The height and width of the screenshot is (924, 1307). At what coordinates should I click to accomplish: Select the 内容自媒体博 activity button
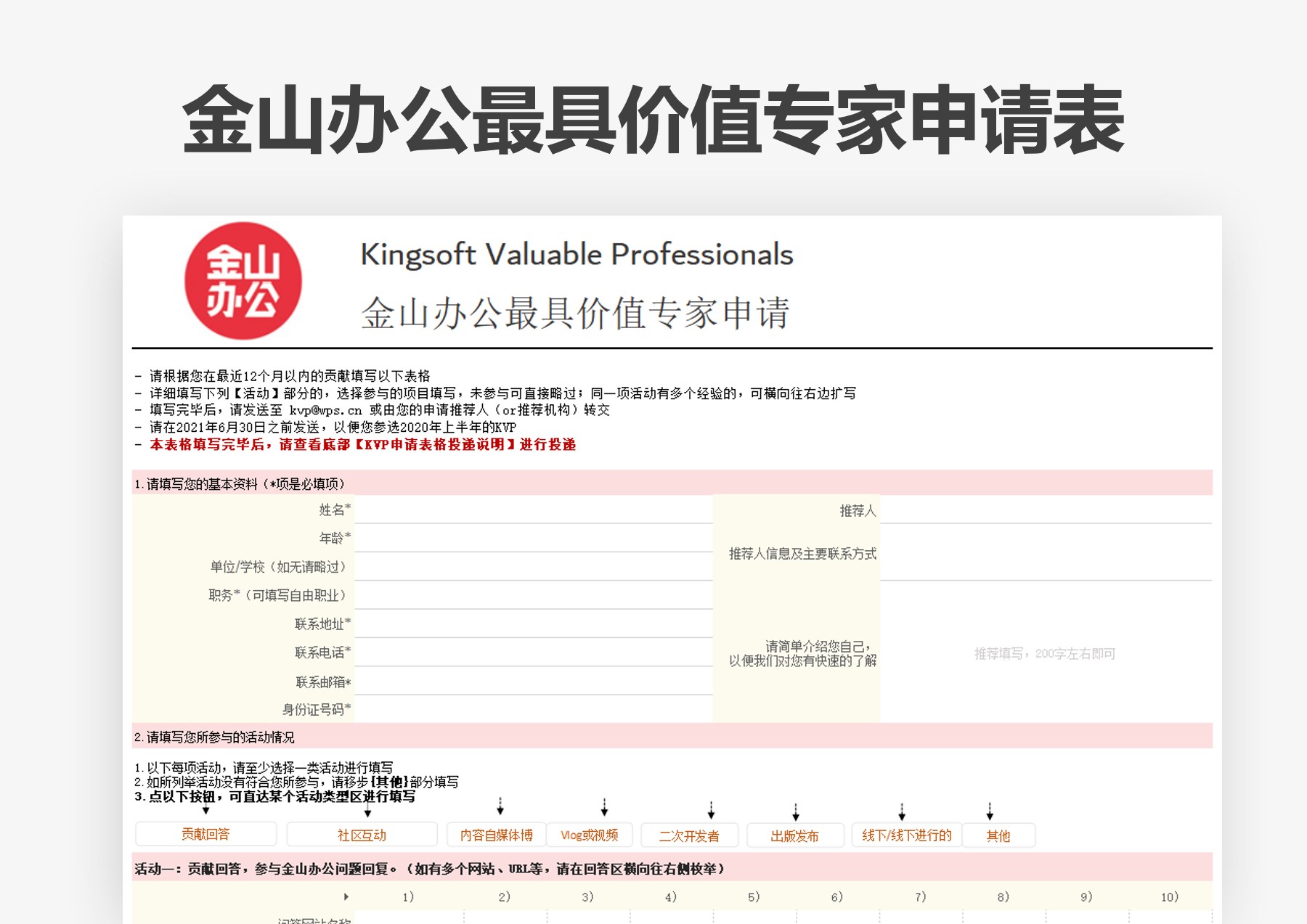tap(497, 835)
